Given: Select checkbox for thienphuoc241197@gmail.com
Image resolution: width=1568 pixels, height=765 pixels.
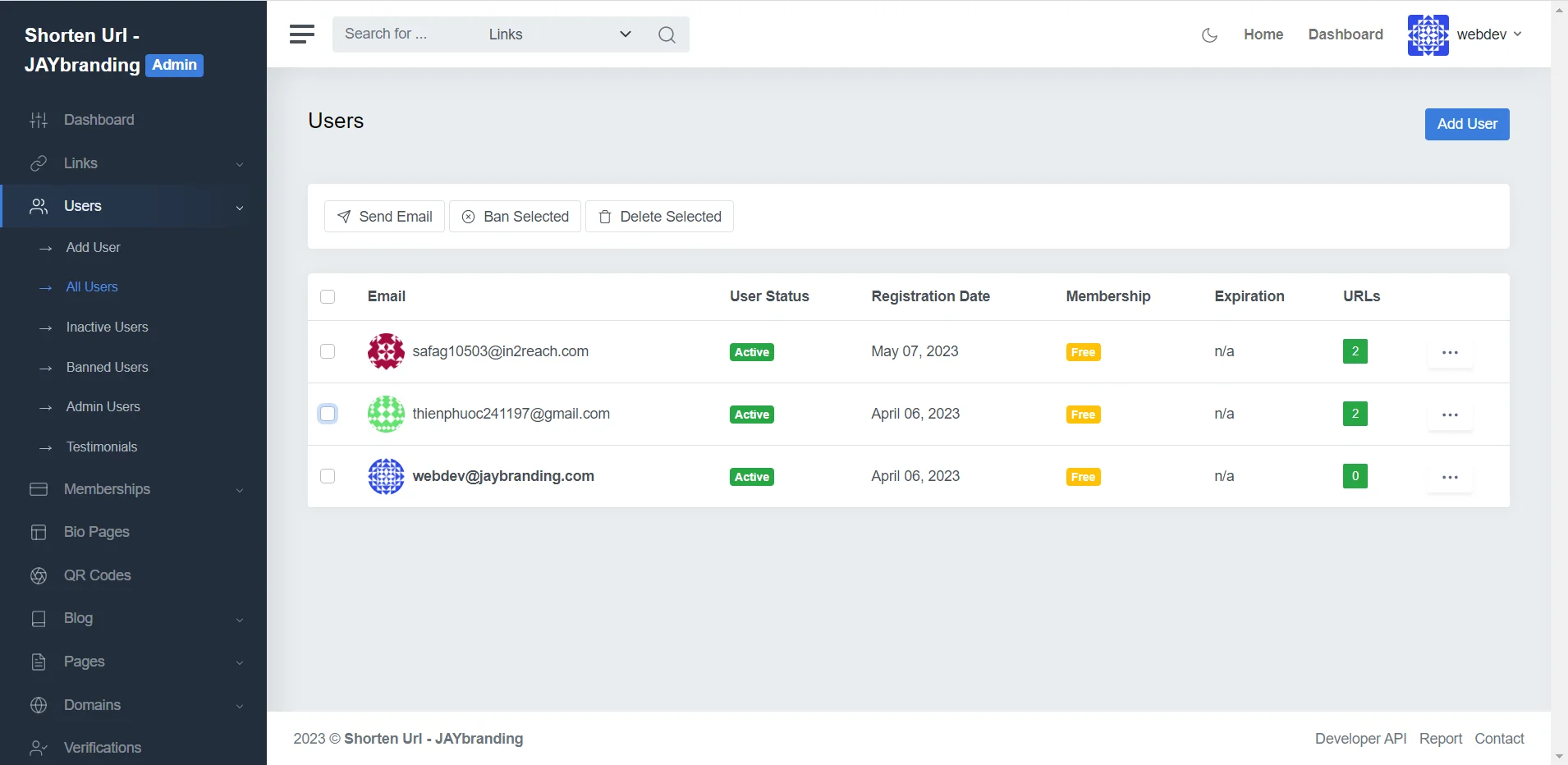Looking at the screenshot, I should click(328, 414).
